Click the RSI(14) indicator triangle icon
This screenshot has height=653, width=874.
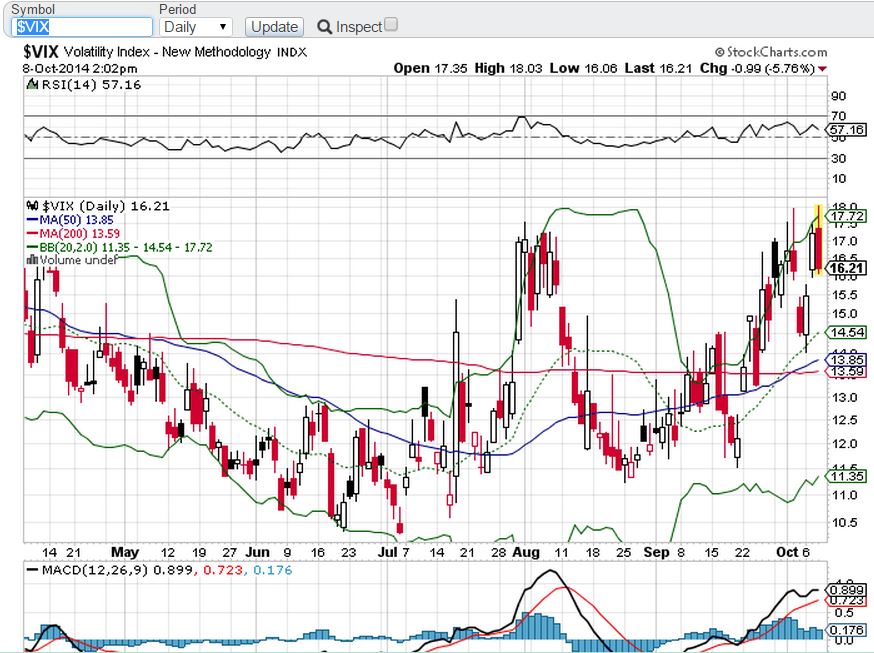click(32, 85)
